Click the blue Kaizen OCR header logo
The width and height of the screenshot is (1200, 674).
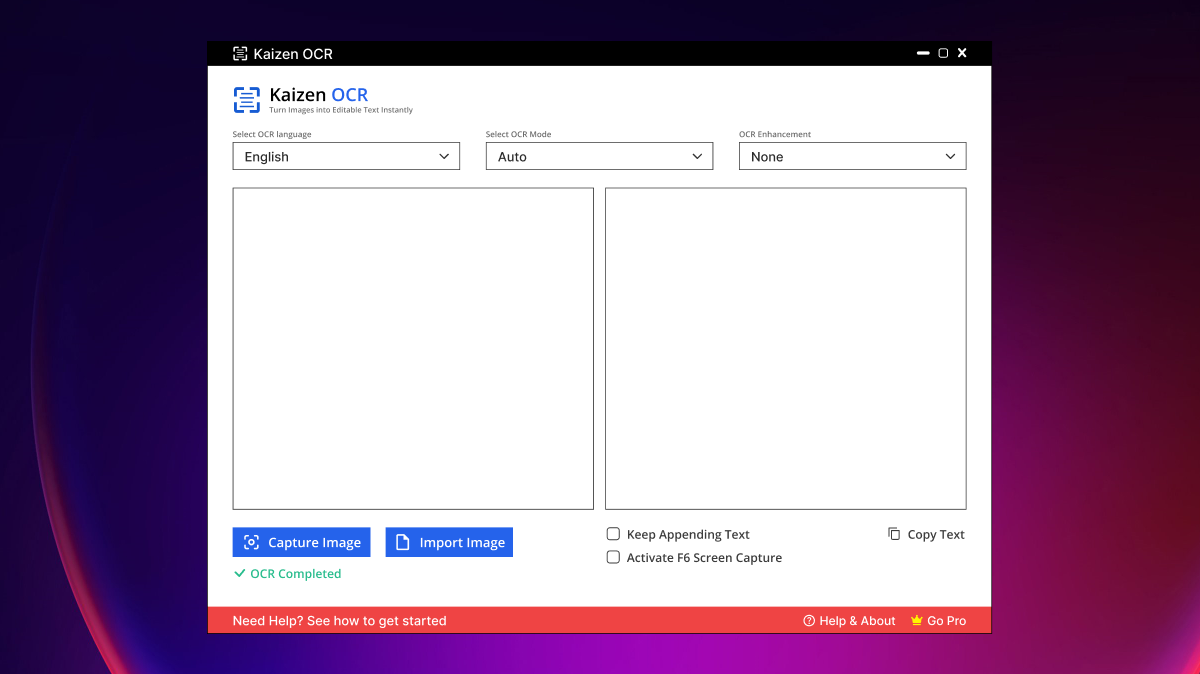point(246,100)
